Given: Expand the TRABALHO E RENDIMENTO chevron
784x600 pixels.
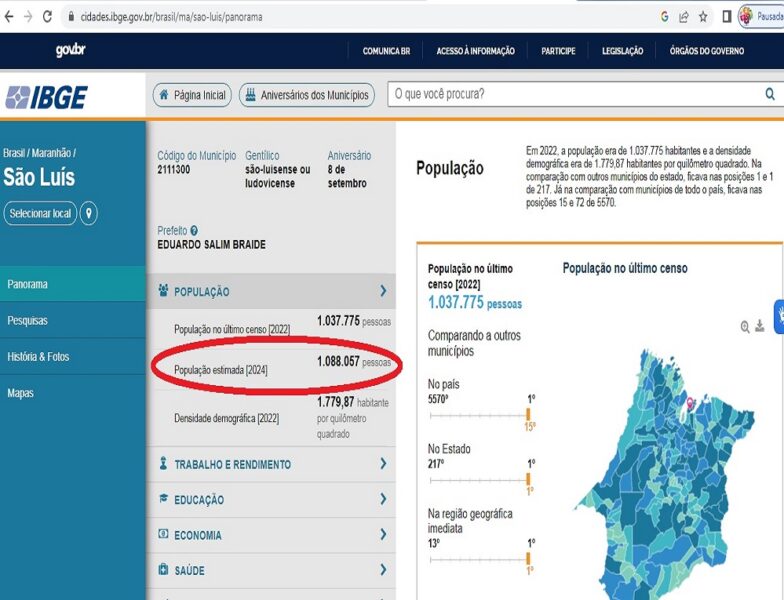Looking at the screenshot, I should coord(383,464).
